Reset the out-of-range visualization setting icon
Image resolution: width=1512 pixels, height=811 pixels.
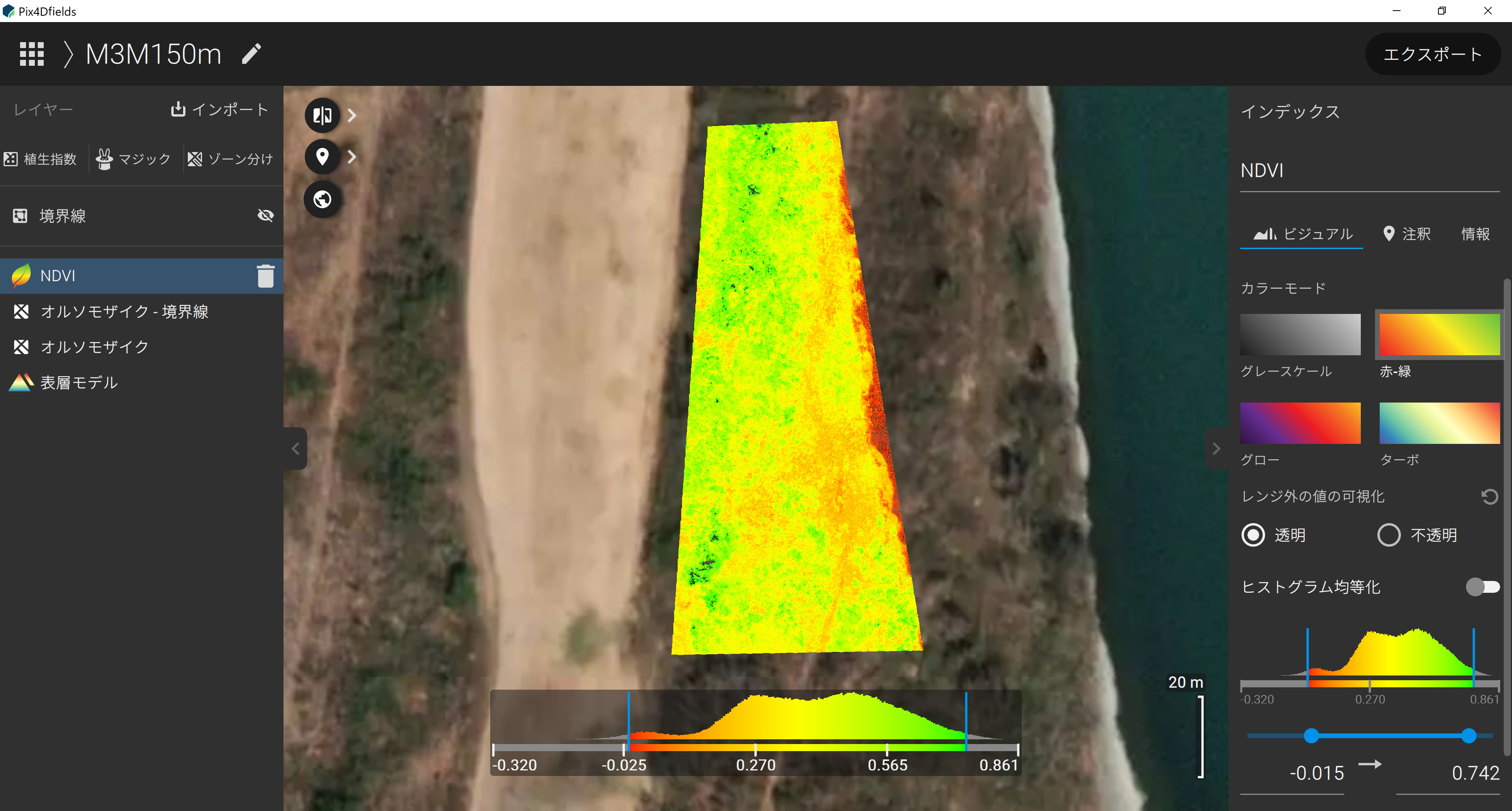pos(1489,497)
